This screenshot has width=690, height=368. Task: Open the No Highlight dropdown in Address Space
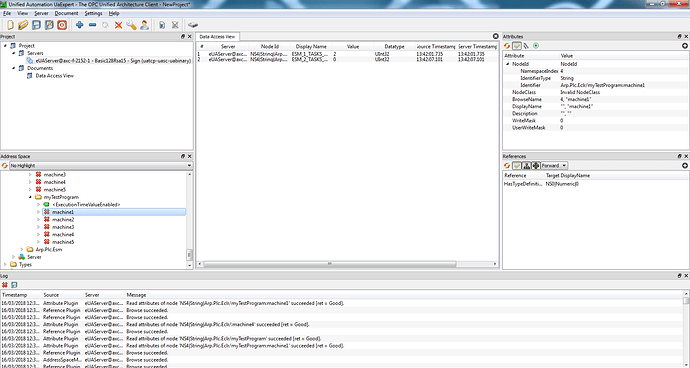[101, 166]
